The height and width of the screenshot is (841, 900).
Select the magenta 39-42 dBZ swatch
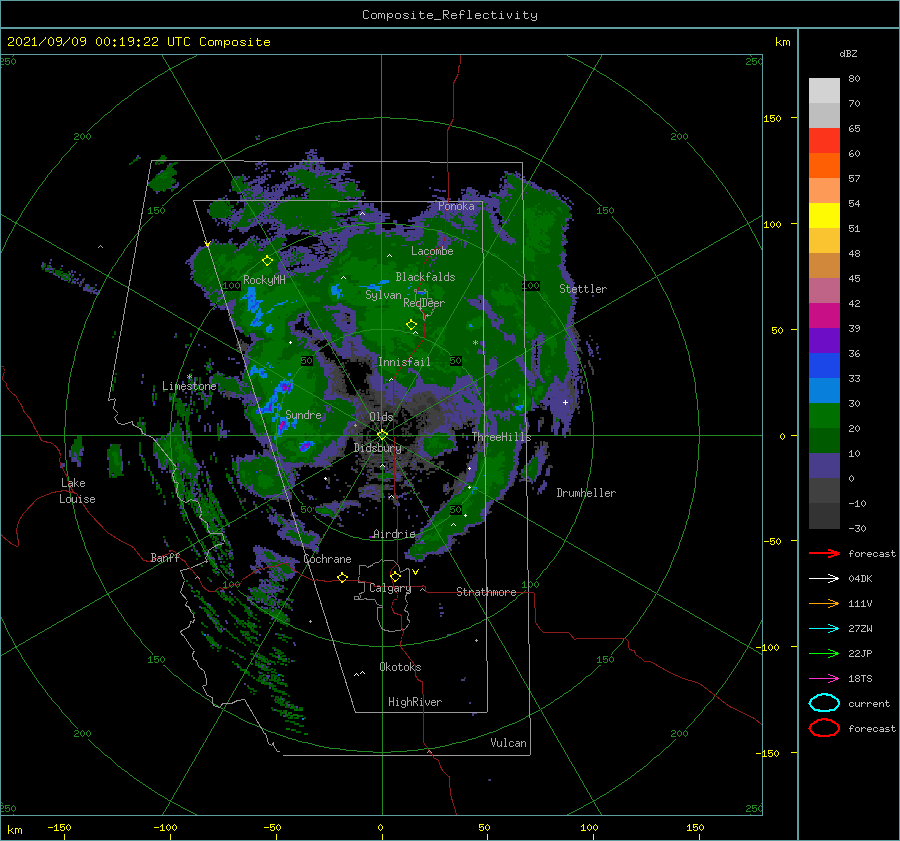pyautogui.click(x=824, y=316)
